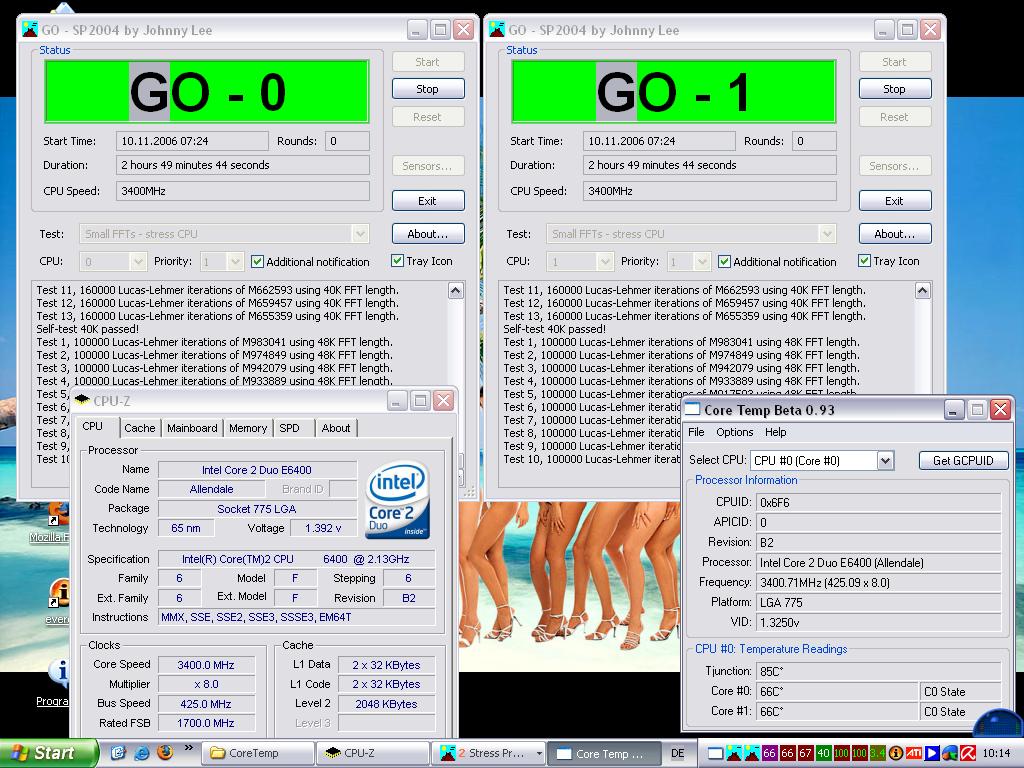Click the taskbar clock showing 10:14
The width and height of the screenshot is (1024, 768).
coord(996,753)
